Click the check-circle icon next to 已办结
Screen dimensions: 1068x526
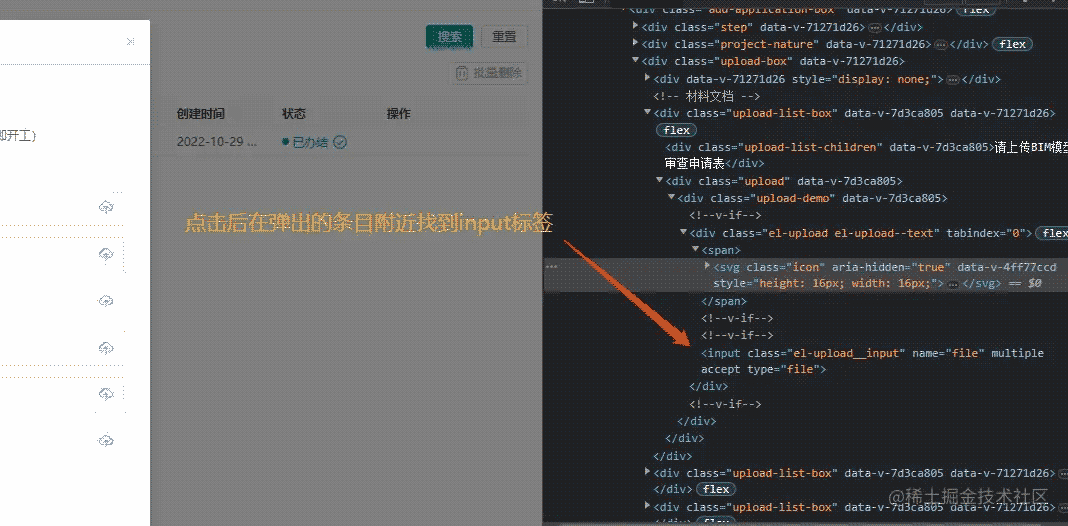coord(340,142)
